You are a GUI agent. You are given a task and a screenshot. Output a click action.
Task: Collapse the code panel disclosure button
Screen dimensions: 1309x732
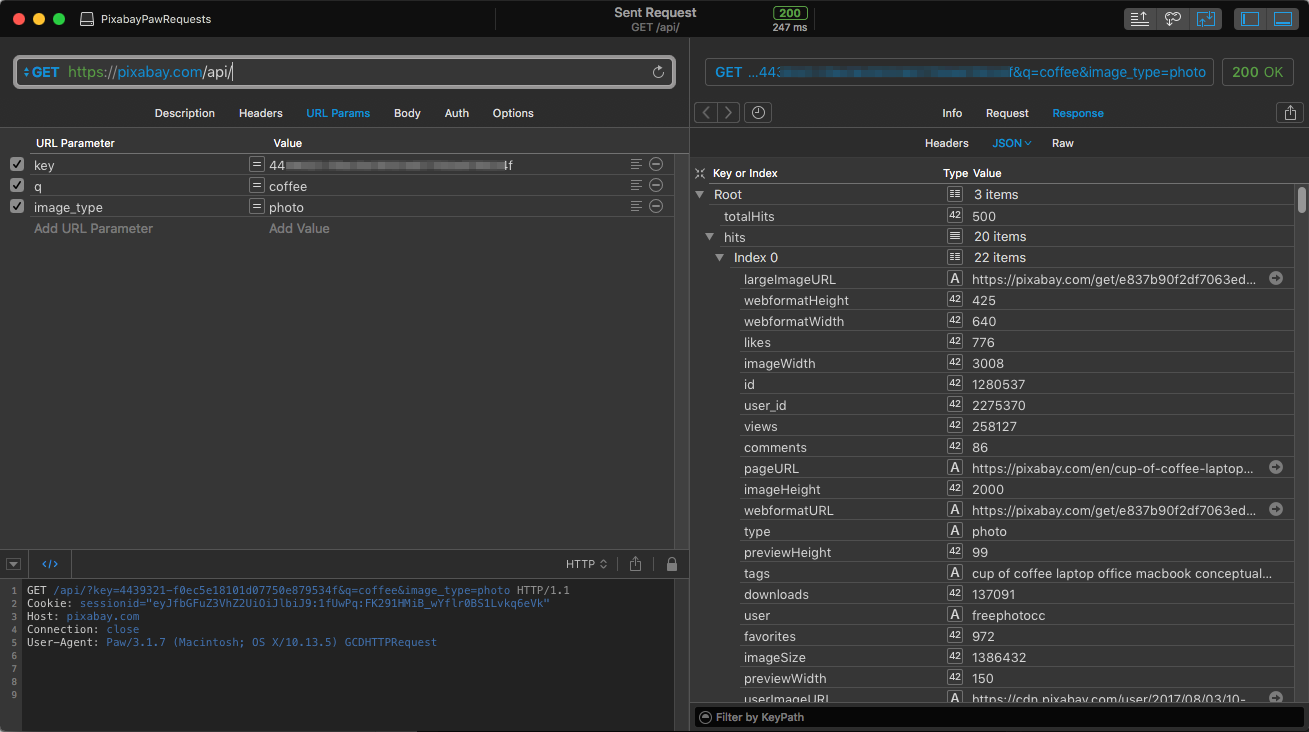[x=13, y=564]
